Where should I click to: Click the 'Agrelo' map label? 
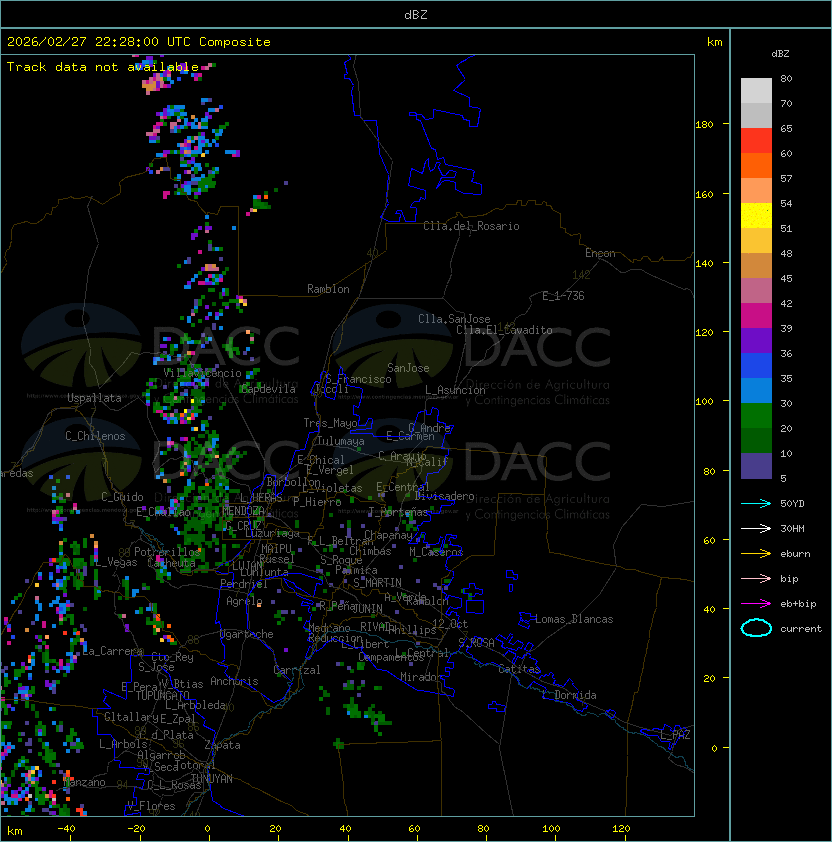(244, 601)
